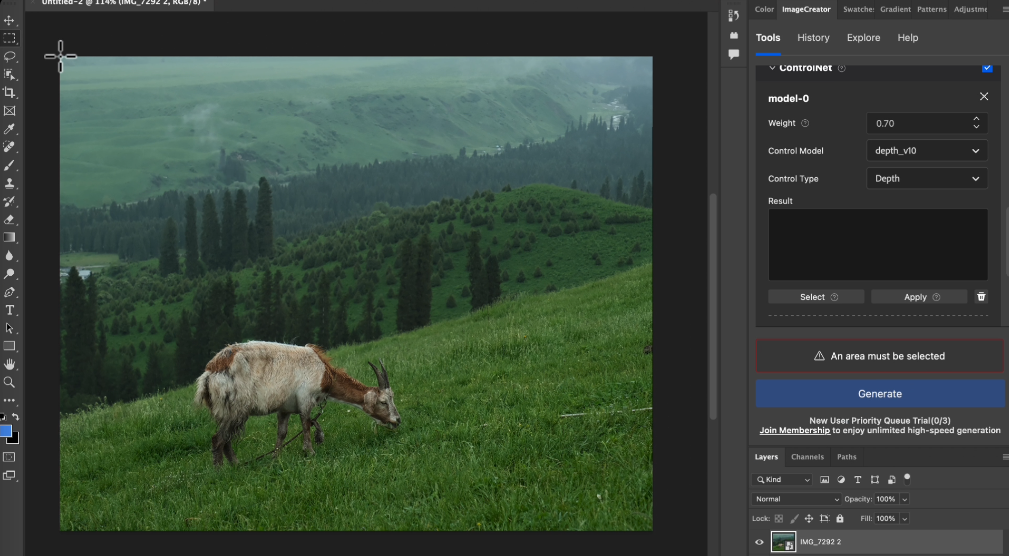Uncheck the ControlNet enable checkbox

coord(987,68)
